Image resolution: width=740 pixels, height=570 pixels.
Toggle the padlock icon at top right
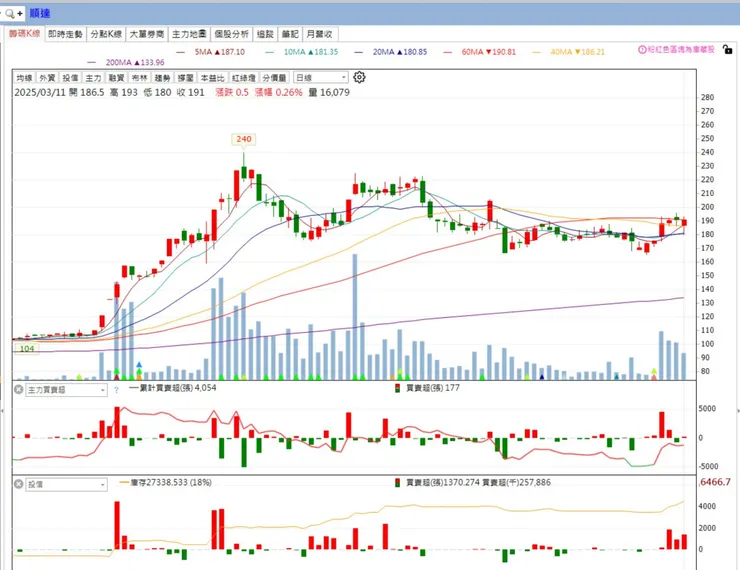pos(727,49)
